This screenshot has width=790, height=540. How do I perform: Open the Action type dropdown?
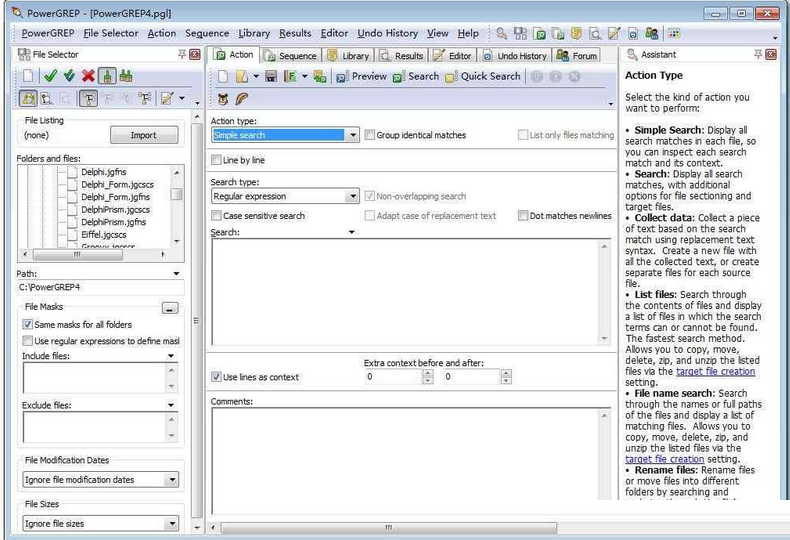point(352,135)
